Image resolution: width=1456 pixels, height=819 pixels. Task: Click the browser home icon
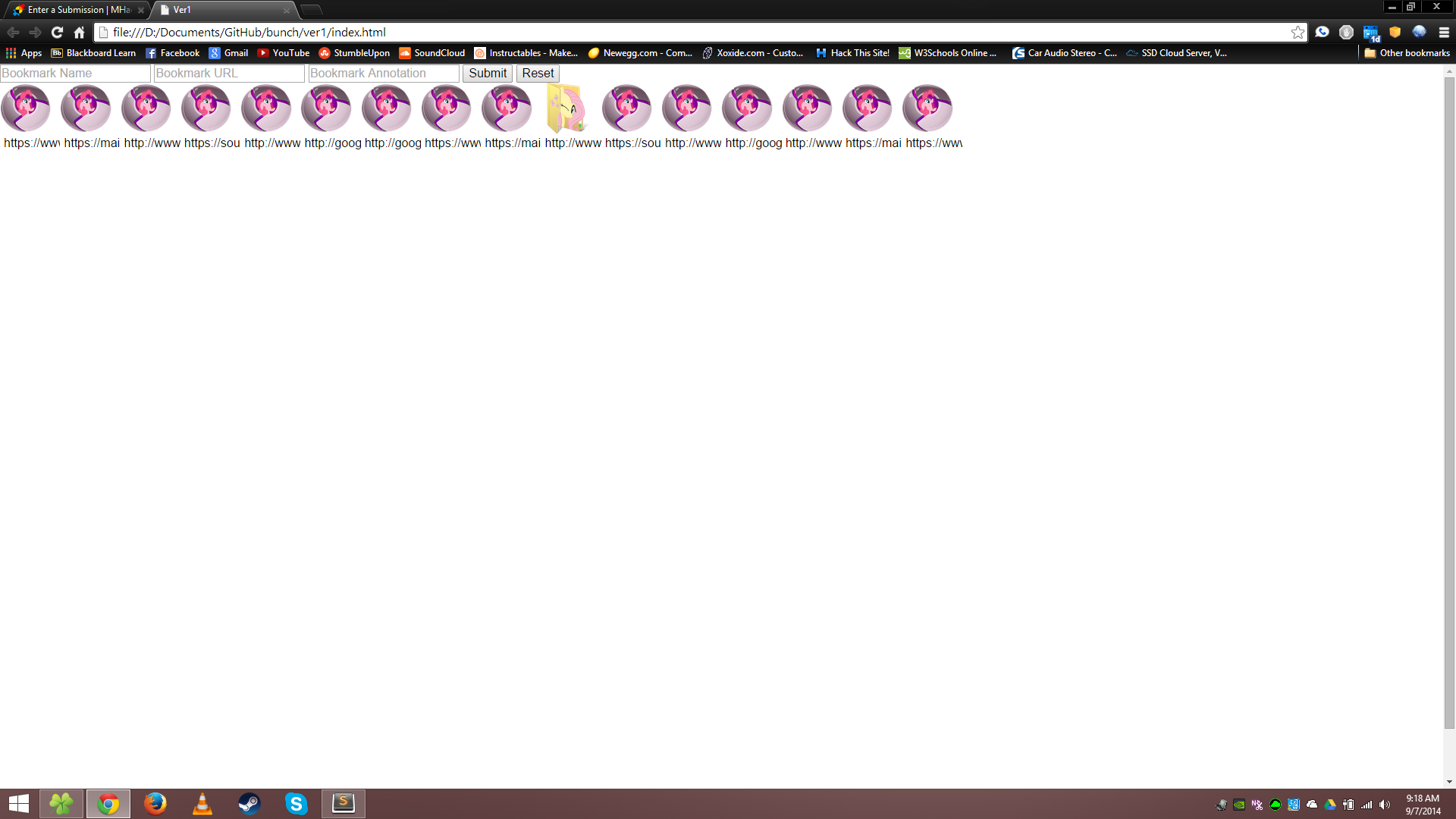(79, 33)
